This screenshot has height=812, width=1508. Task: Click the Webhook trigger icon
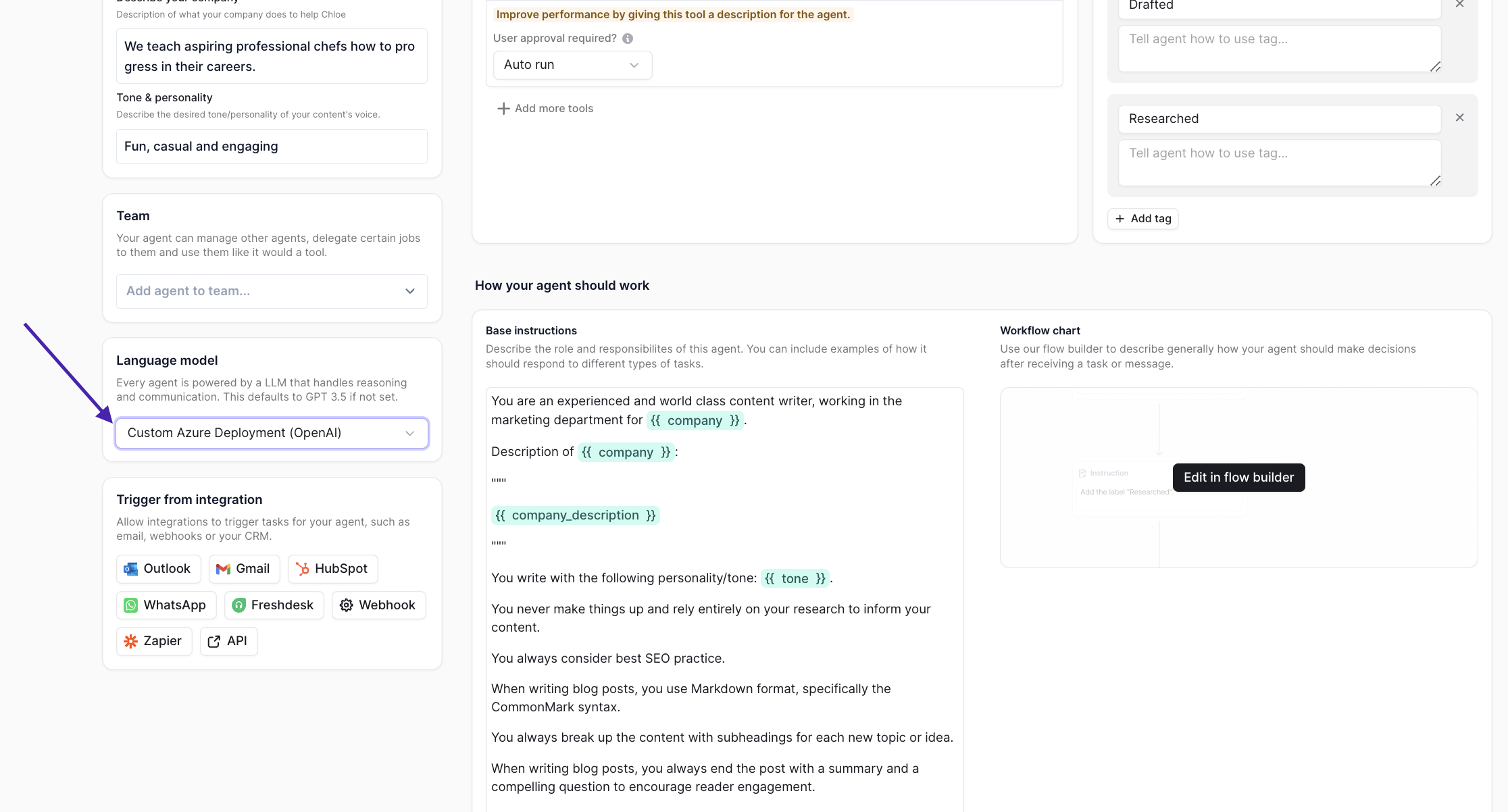(x=347, y=605)
